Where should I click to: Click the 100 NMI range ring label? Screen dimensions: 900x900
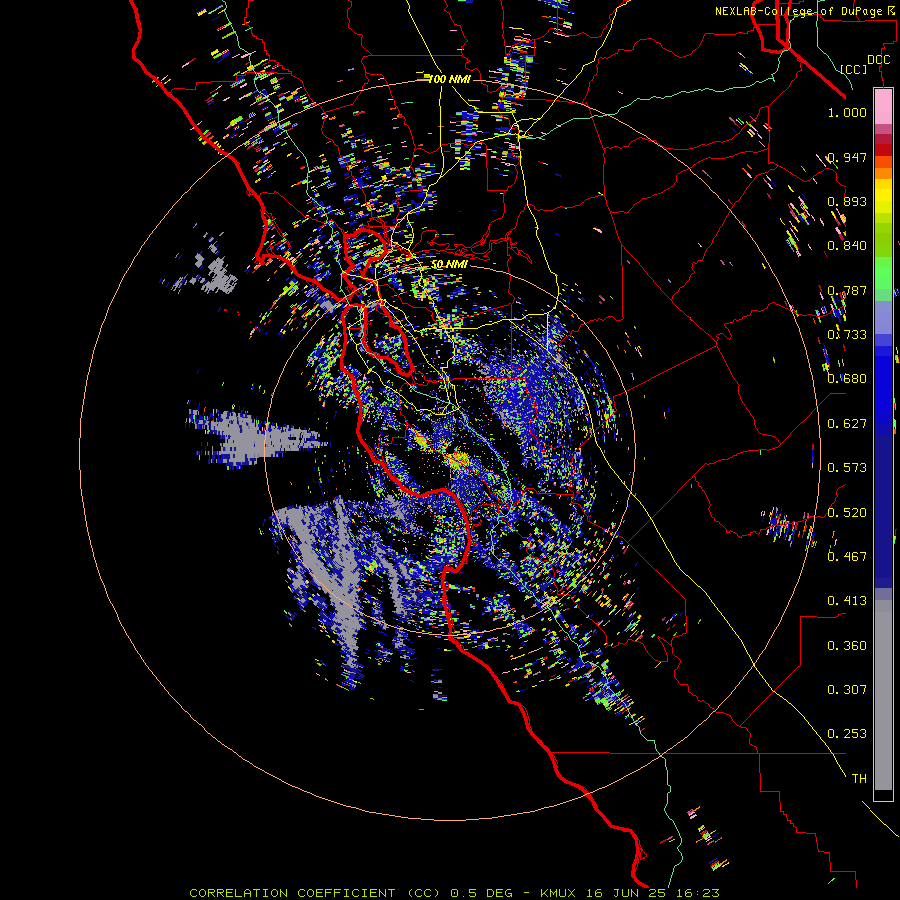(449, 79)
